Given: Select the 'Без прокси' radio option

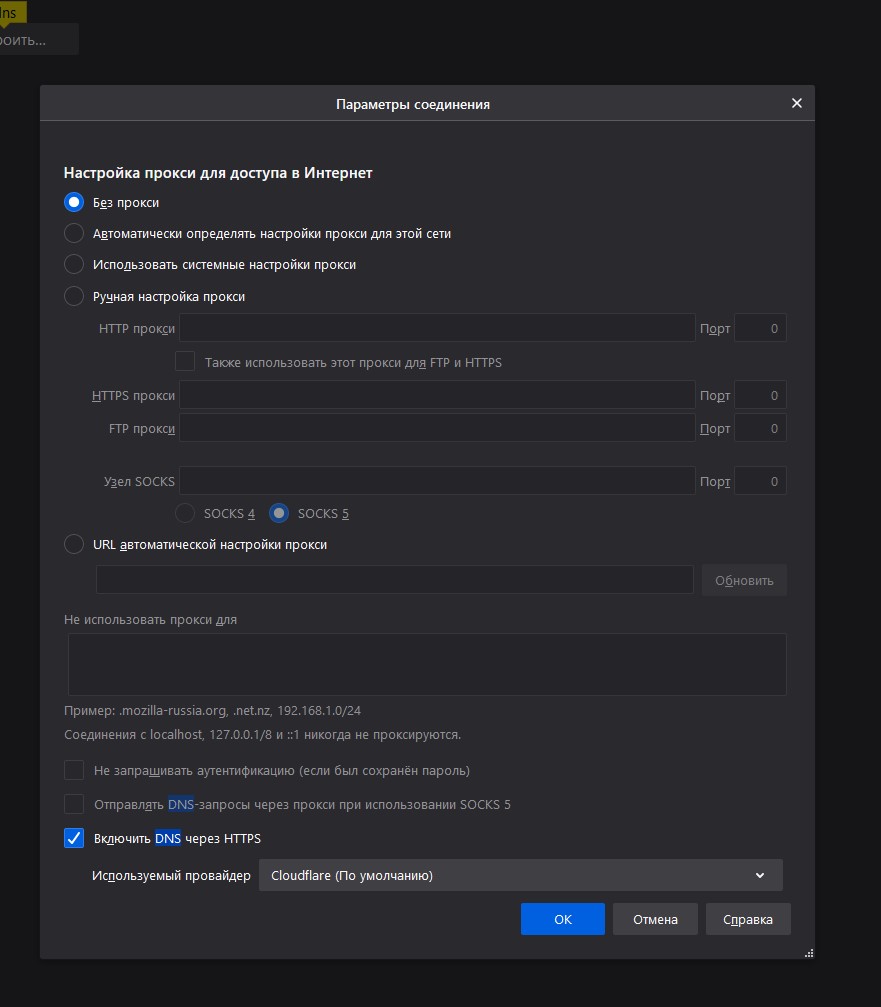Looking at the screenshot, I should pyautogui.click(x=74, y=202).
